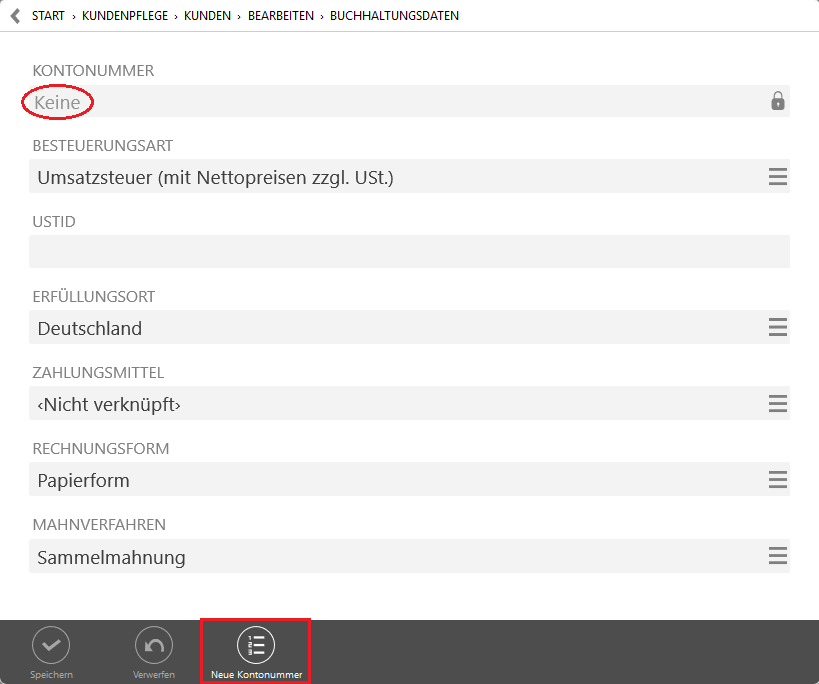Image resolution: width=819 pixels, height=684 pixels.
Task: Click the BUCHHALTUNGSDATEN breadcrumb entry
Action: pos(394,16)
